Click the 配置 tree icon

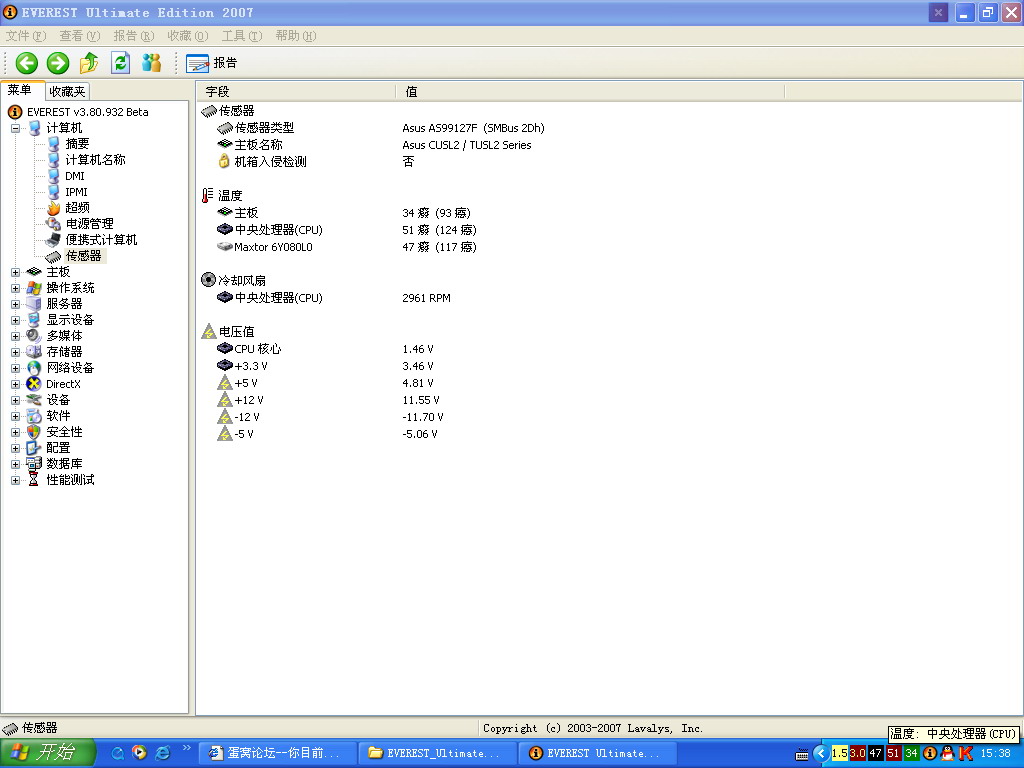click(x=34, y=448)
